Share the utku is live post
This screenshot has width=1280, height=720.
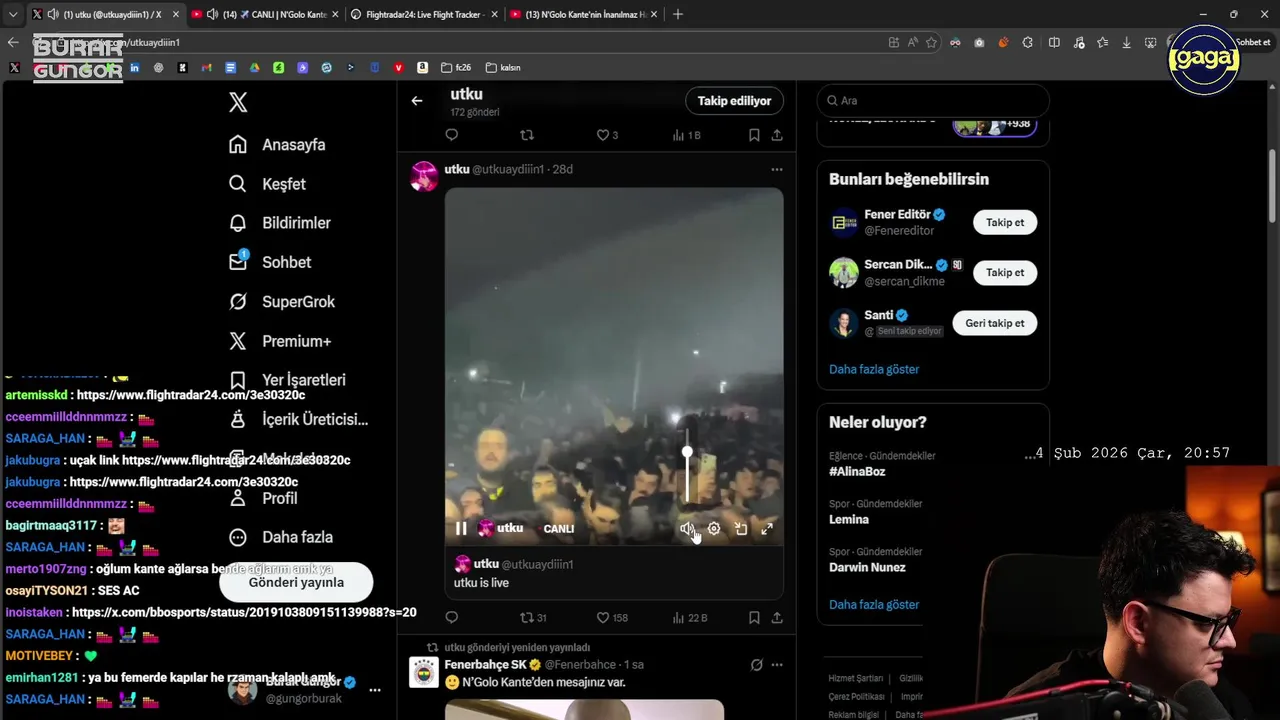[x=777, y=618]
